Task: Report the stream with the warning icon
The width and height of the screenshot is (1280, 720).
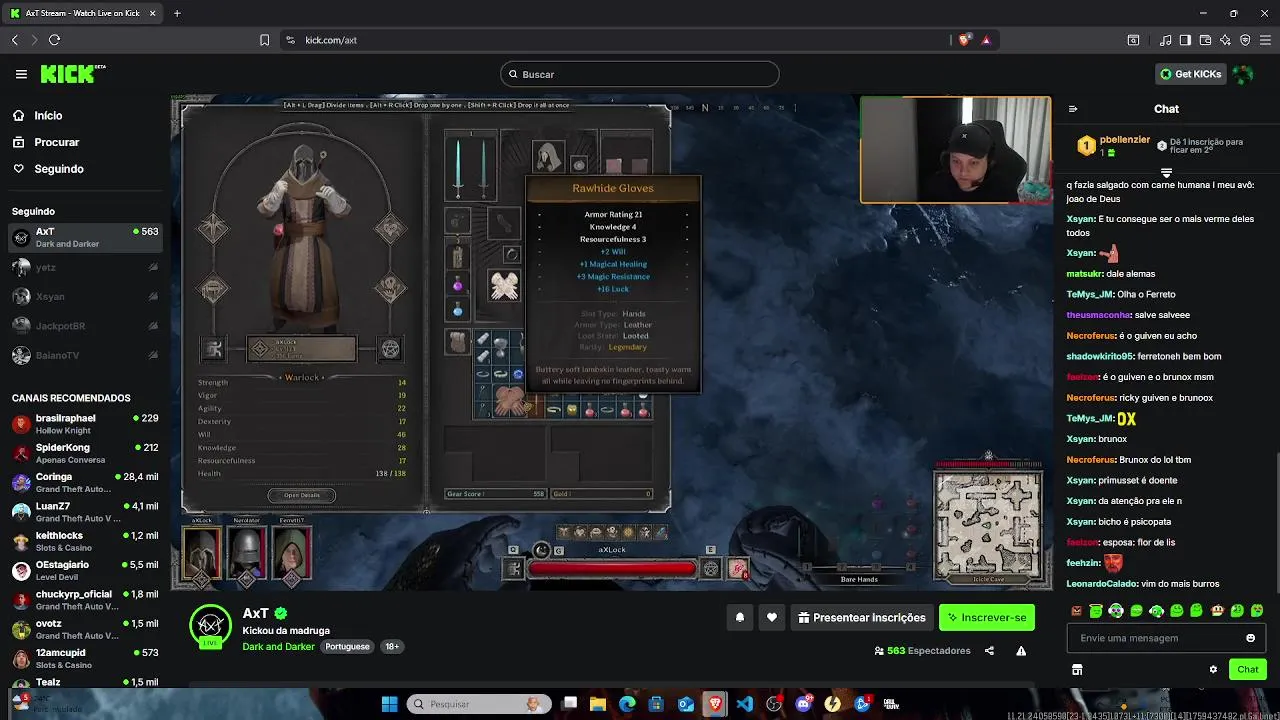Action: point(1021,650)
